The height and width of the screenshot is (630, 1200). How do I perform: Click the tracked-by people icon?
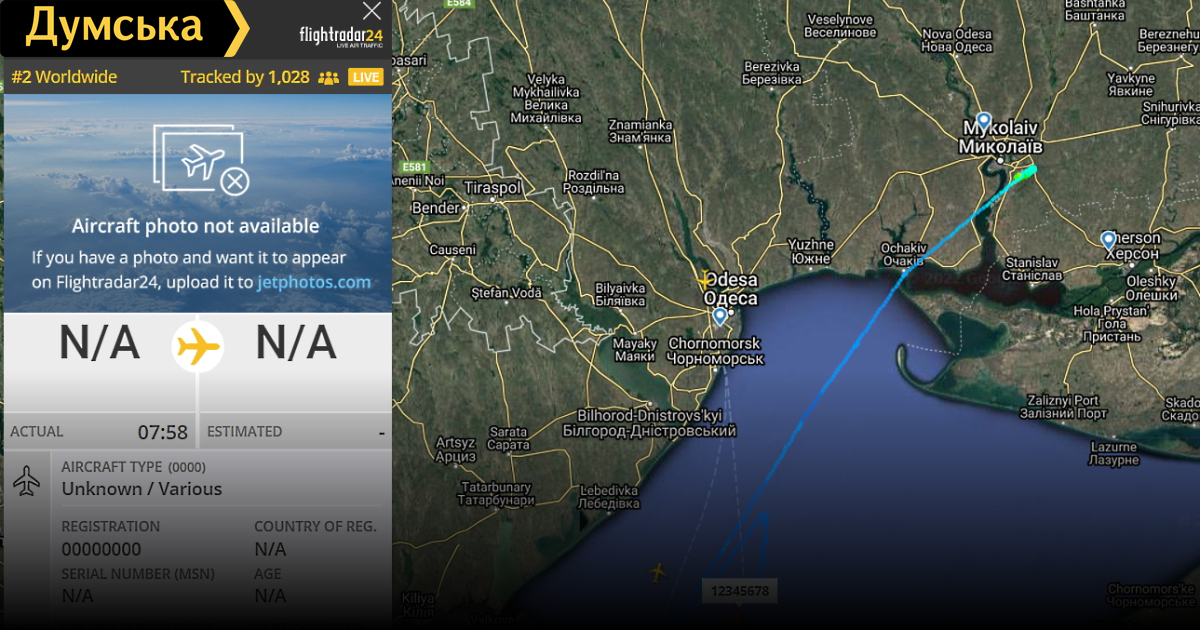click(x=328, y=77)
